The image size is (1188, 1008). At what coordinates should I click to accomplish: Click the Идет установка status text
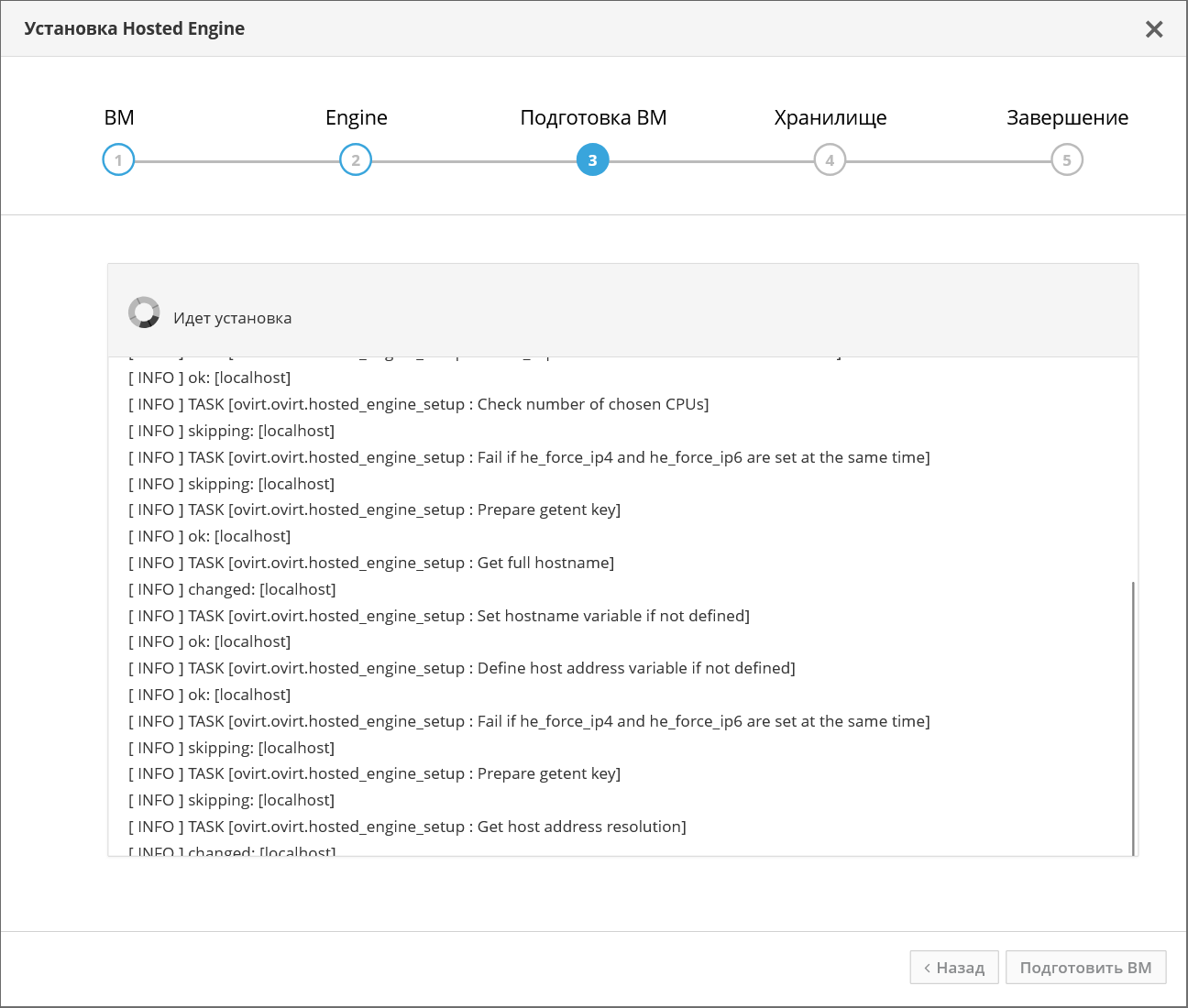coord(233,318)
